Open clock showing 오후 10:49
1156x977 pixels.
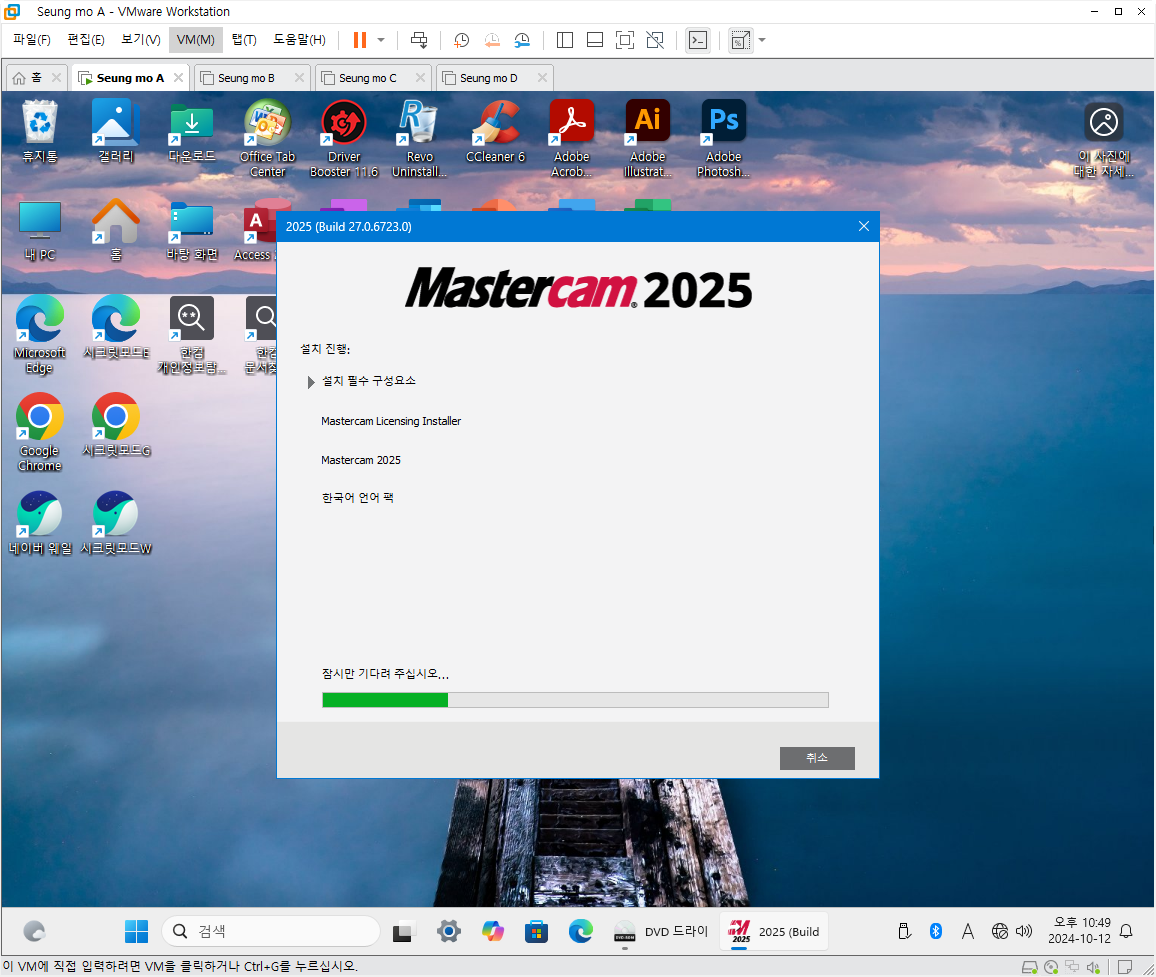[x=1079, y=931]
